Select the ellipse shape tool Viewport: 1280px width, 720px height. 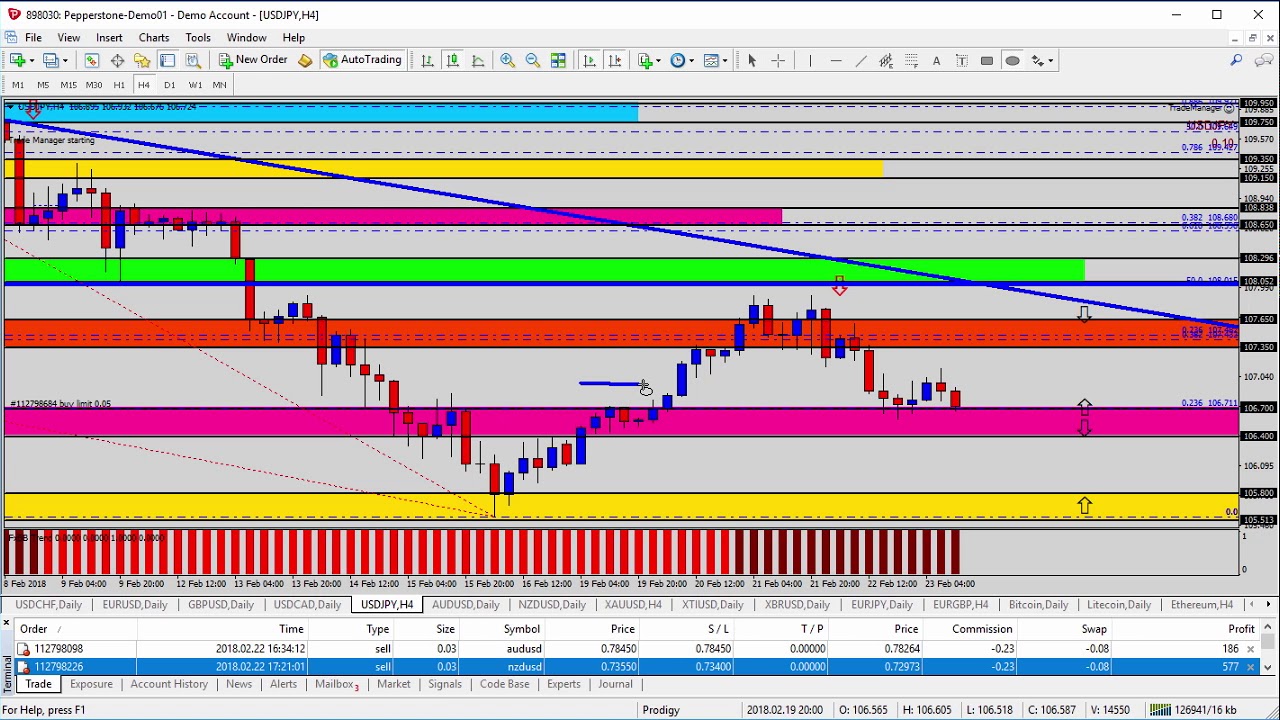[1012, 60]
